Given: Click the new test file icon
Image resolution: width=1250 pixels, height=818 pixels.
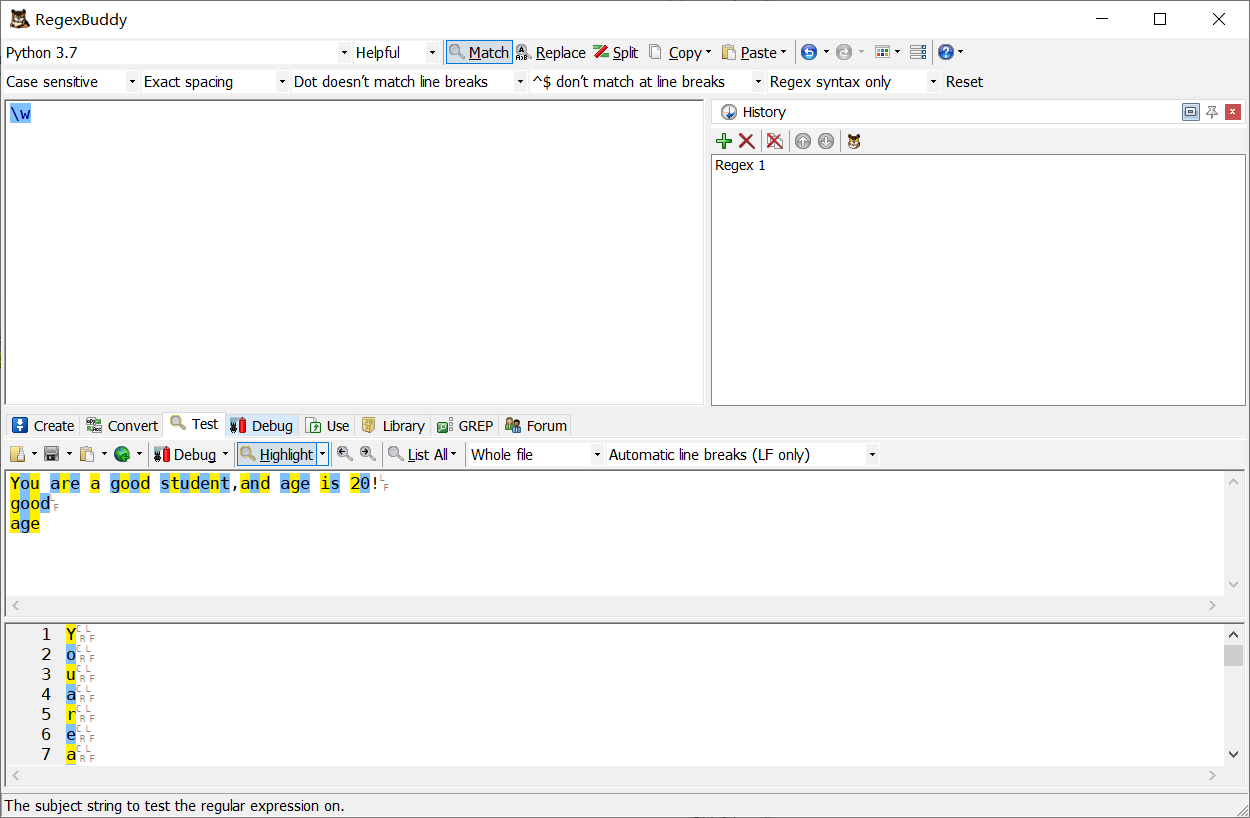Looking at the screenshot, I should [x=17, y=454].
